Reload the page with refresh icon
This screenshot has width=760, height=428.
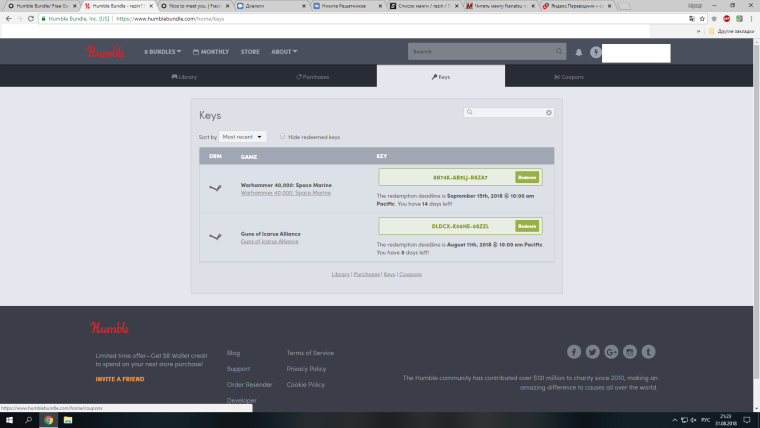pos(31,18)
